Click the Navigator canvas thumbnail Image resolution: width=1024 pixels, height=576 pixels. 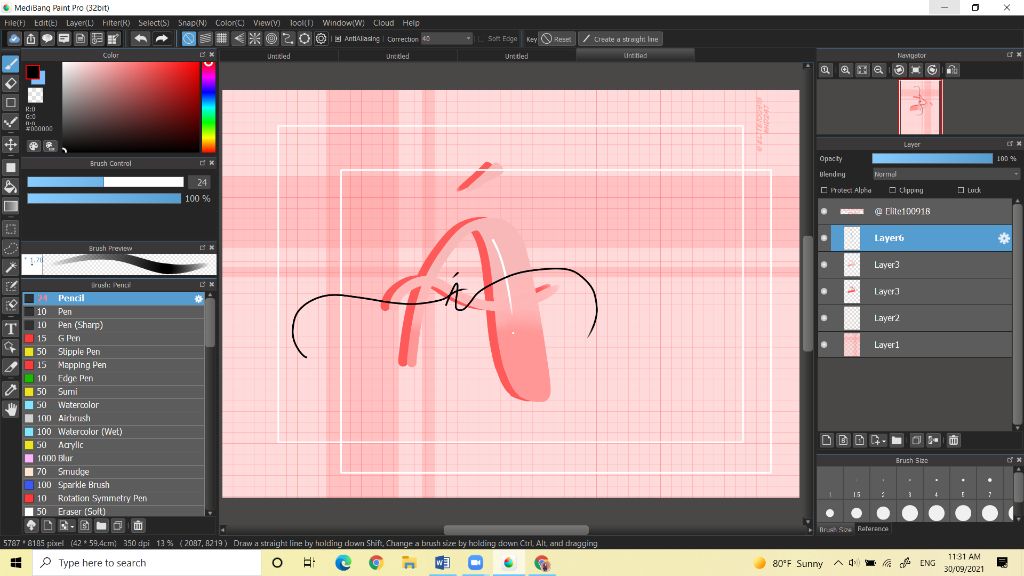click(x=921, y=107)
